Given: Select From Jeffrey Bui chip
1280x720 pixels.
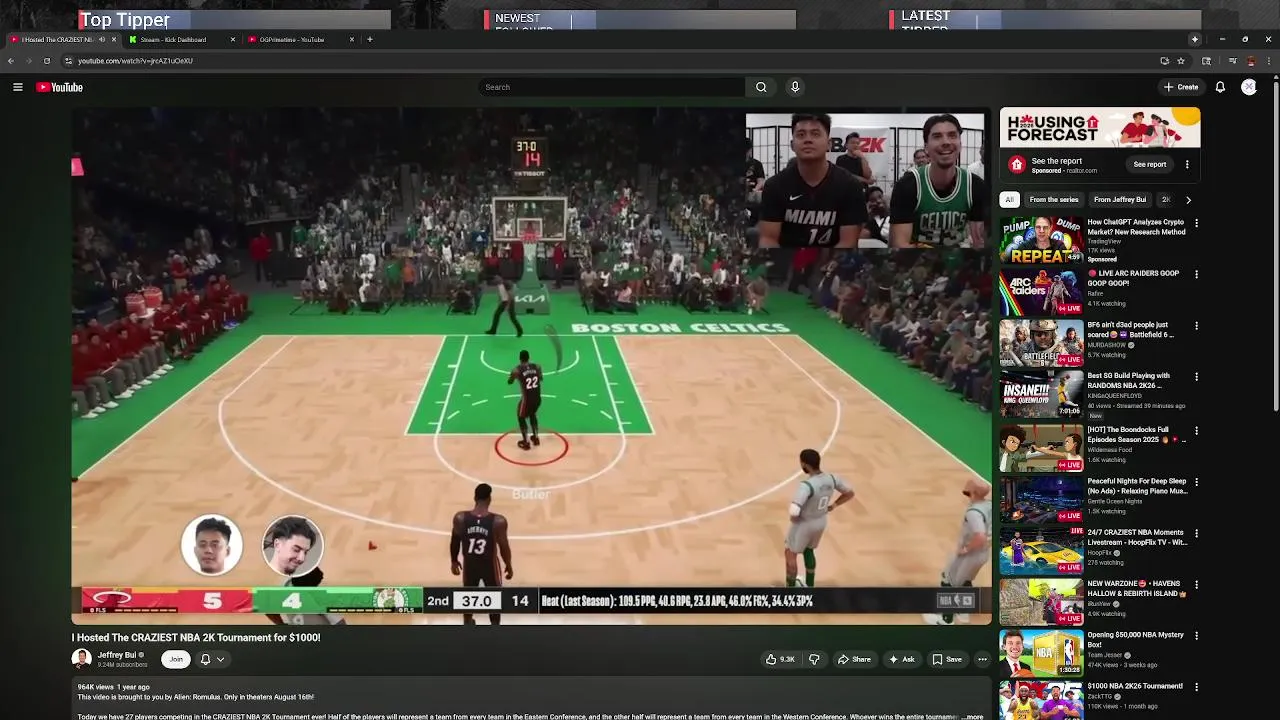Looking at the screenshot, I should [1120, 199].
